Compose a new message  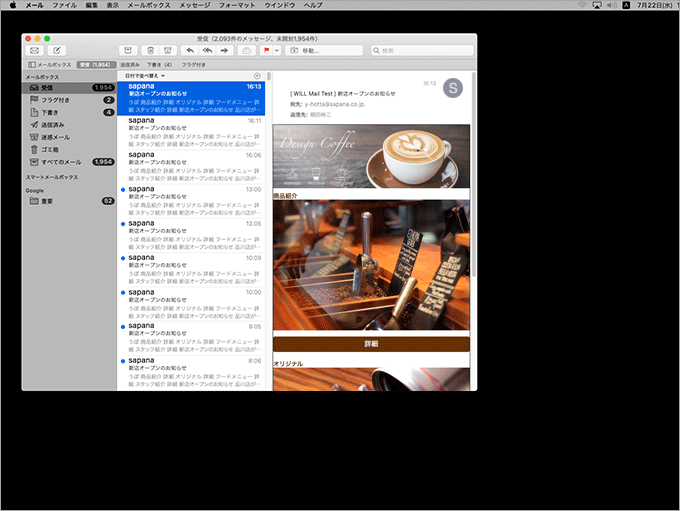point(57,50)
